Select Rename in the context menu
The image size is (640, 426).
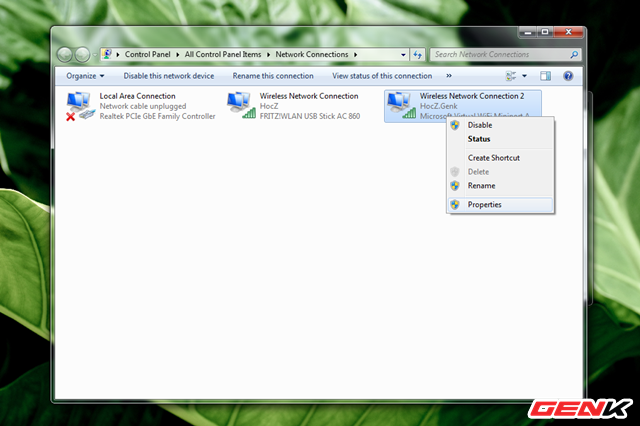tap(481, 185)
